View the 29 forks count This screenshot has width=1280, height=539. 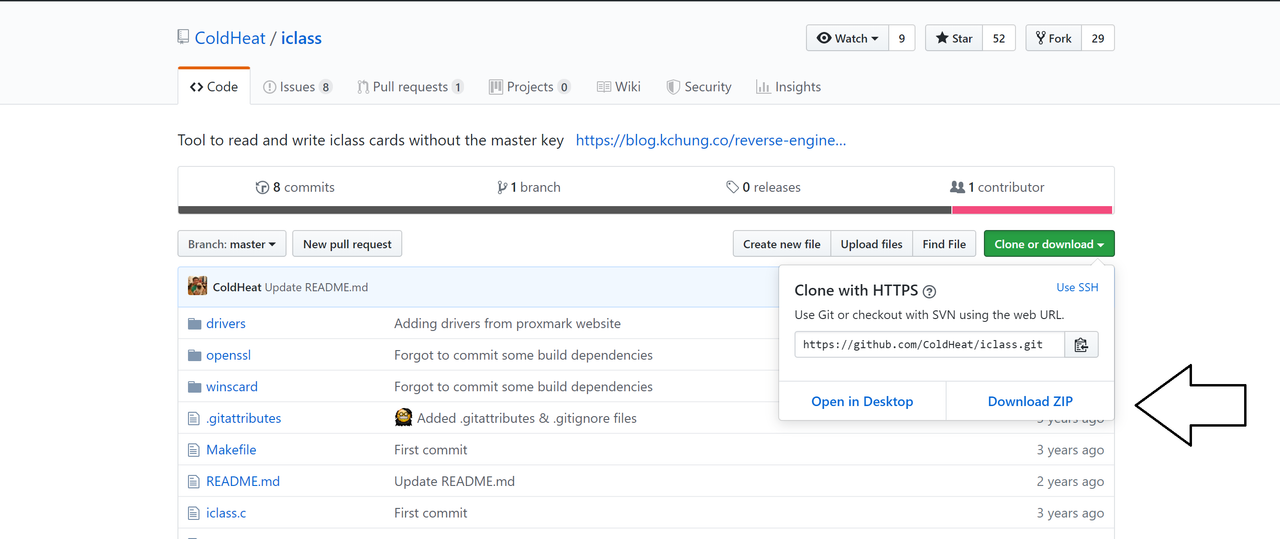point(1098,38)
